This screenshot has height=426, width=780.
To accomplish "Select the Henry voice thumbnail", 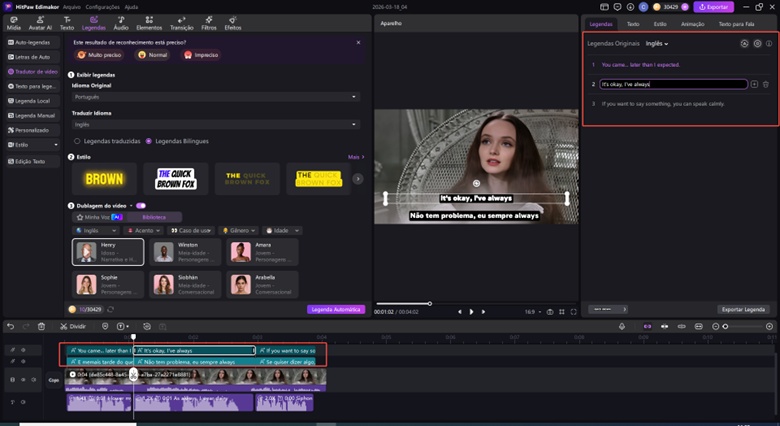I will click(108, 252).
